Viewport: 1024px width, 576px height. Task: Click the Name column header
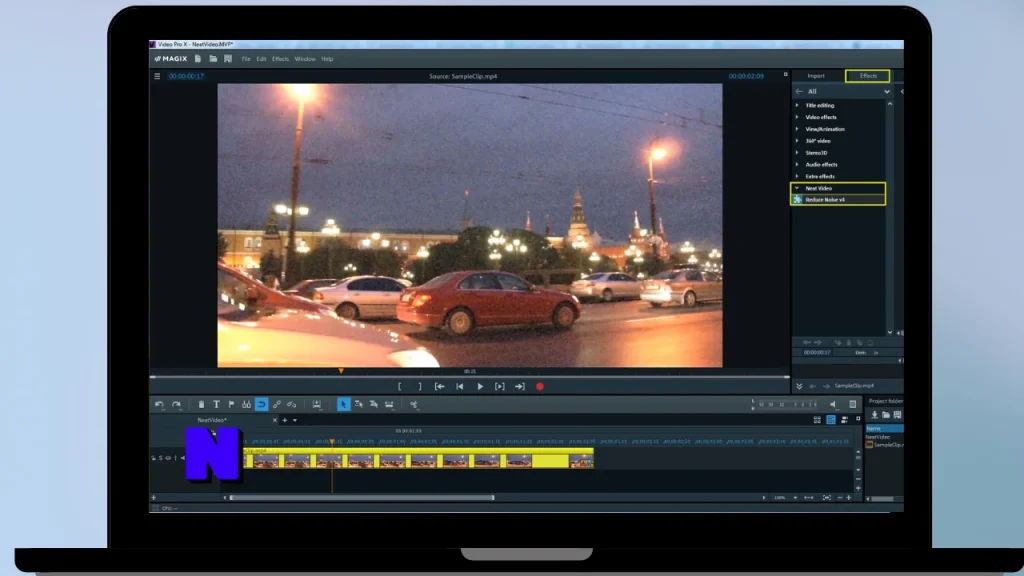[884, 428]
